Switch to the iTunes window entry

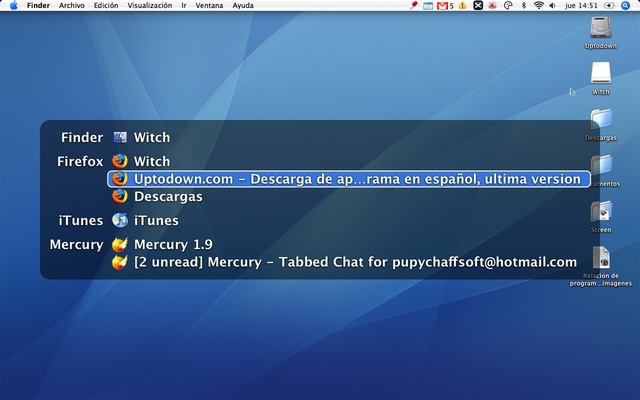pos(156,220)
